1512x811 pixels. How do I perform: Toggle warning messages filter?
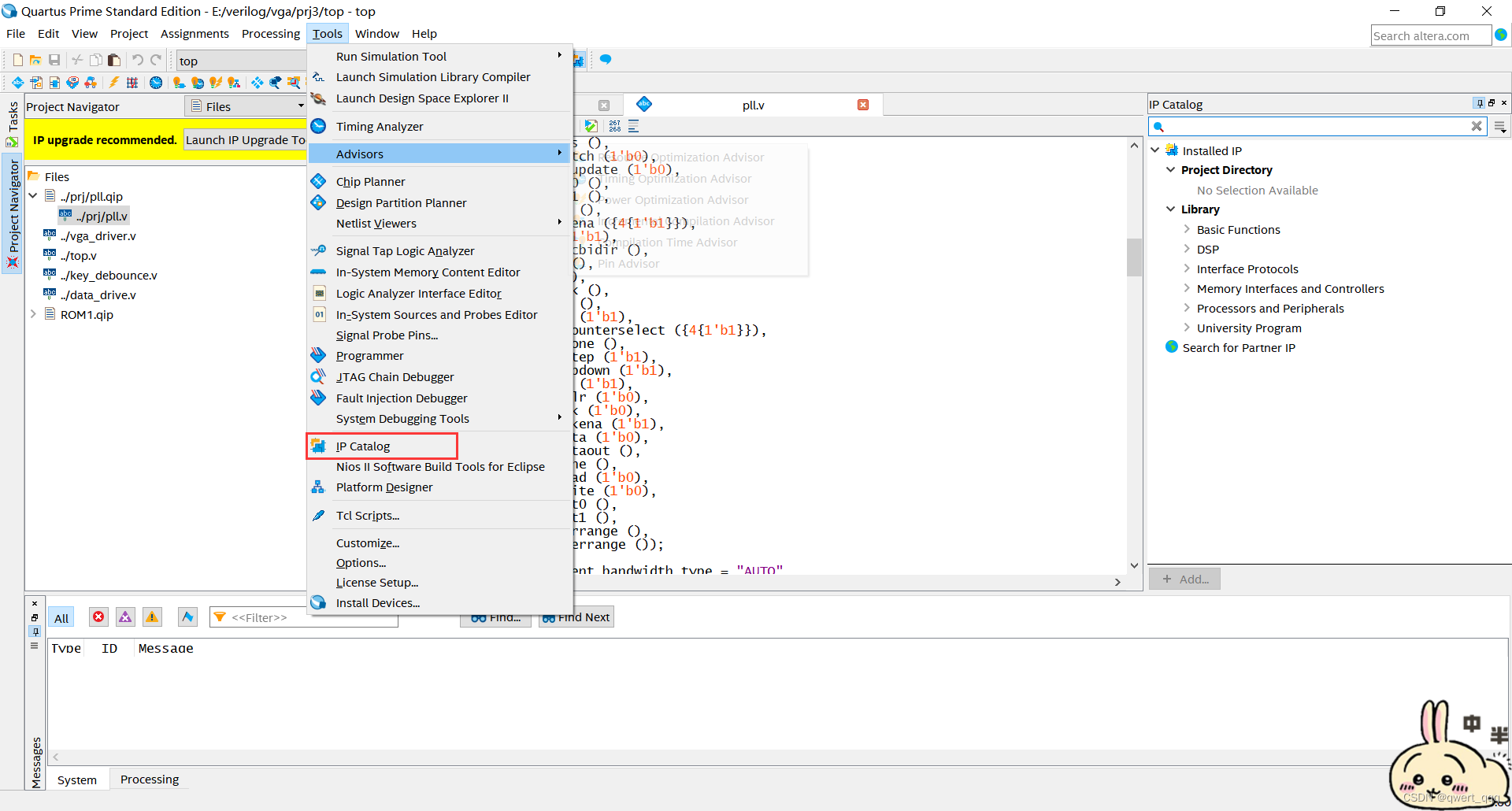point(152,617)
